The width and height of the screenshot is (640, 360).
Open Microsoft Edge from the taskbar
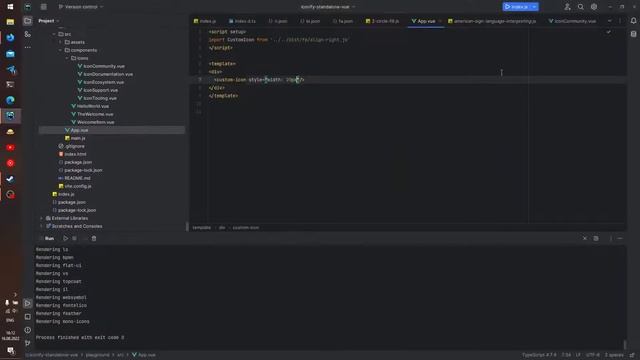pos(10,100)
